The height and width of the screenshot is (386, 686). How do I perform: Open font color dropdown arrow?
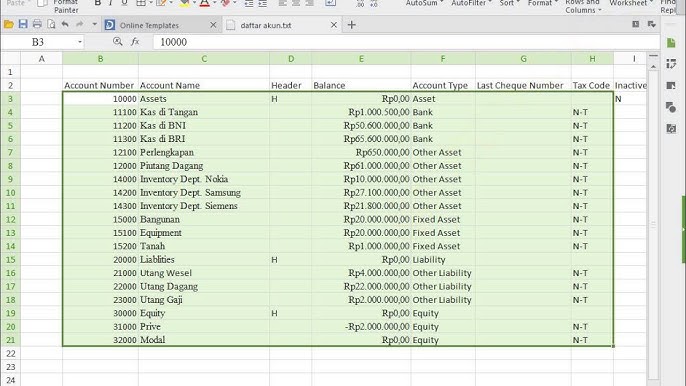coord(214,3)
